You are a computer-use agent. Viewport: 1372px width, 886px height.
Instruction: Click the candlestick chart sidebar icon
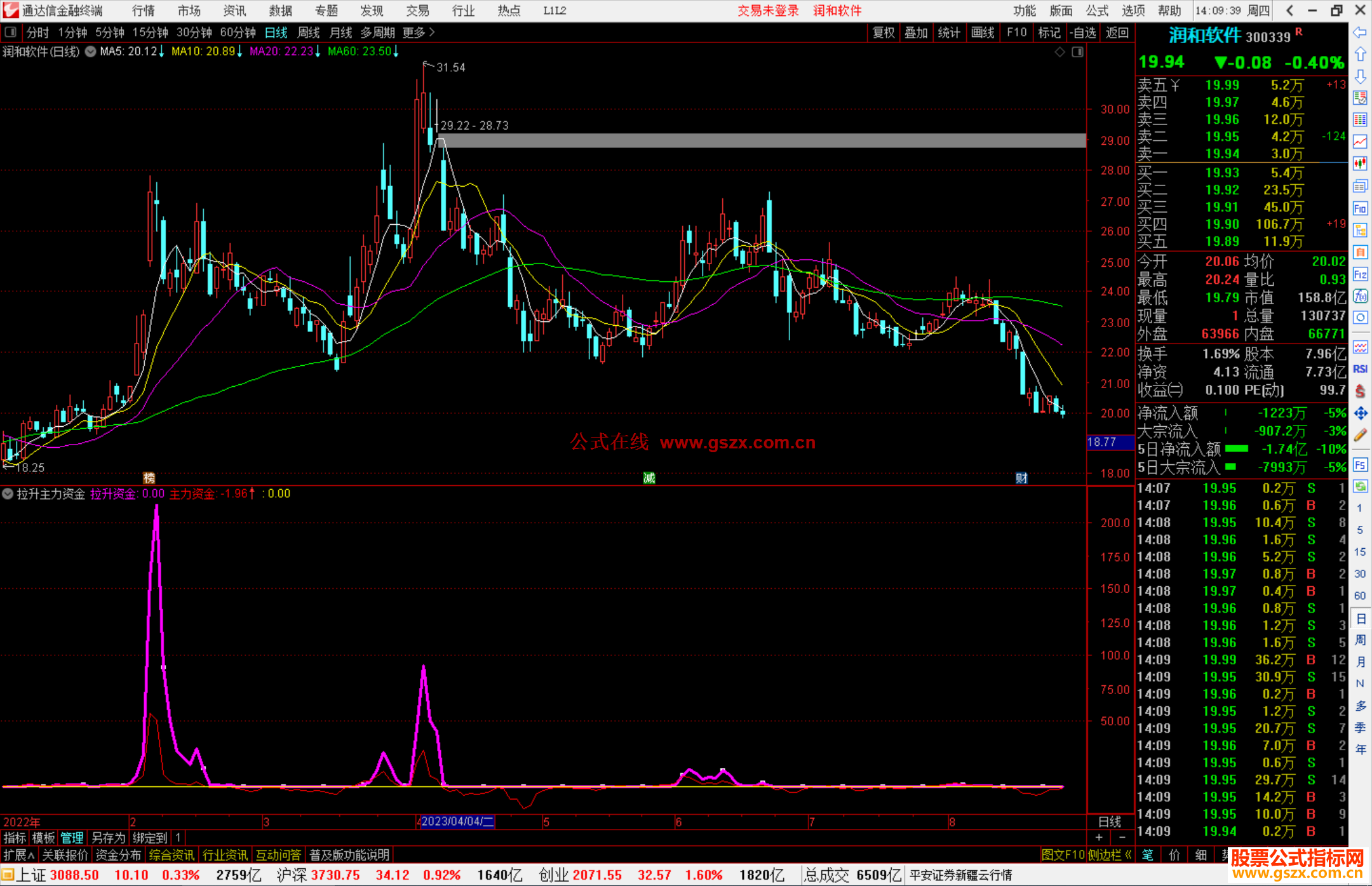point(1360,163)
